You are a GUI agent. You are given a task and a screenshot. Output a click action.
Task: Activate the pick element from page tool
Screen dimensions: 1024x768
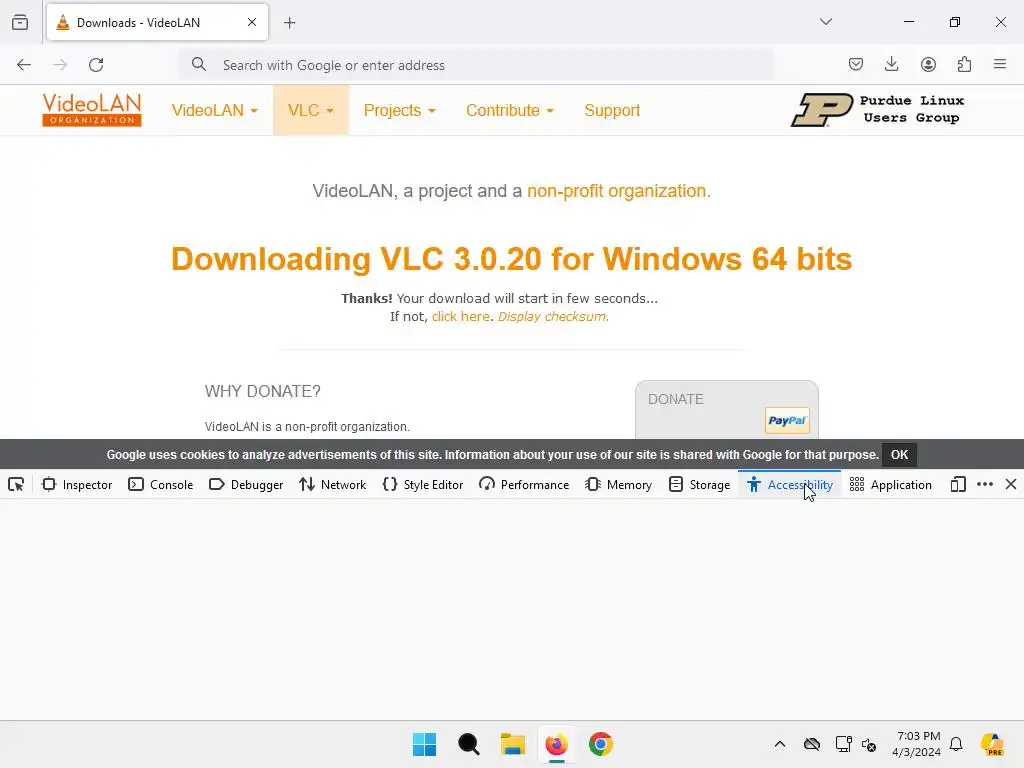click(16, 485)
